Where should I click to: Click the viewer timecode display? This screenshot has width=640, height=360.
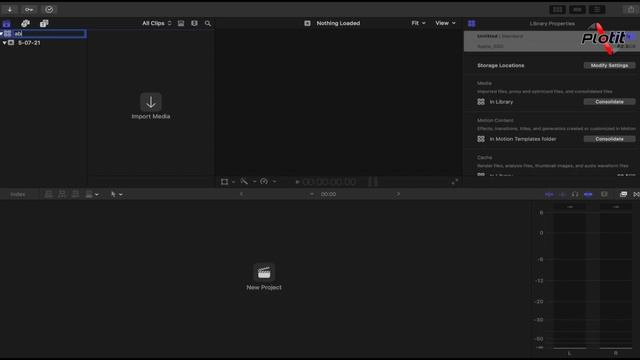point(329,182)
